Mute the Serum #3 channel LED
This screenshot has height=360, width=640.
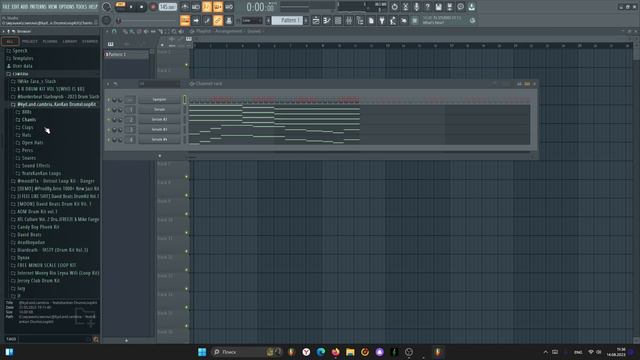[109, 130]
